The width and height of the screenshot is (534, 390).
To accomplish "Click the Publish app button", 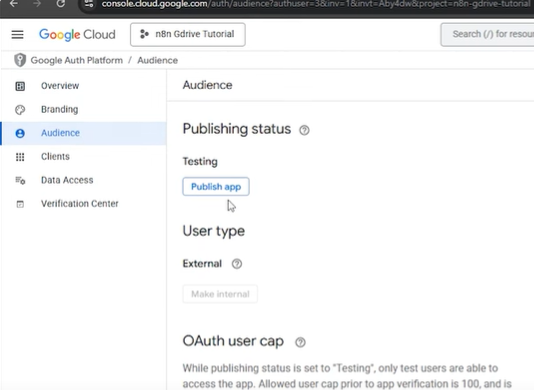I will pyautogui.click(x=216, y=187).
